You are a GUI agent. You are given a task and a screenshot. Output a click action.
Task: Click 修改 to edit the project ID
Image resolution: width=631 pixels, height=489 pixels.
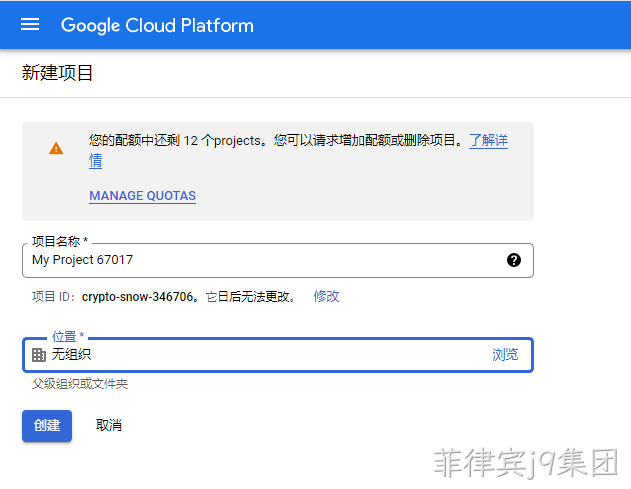click(x=326, y=297)
